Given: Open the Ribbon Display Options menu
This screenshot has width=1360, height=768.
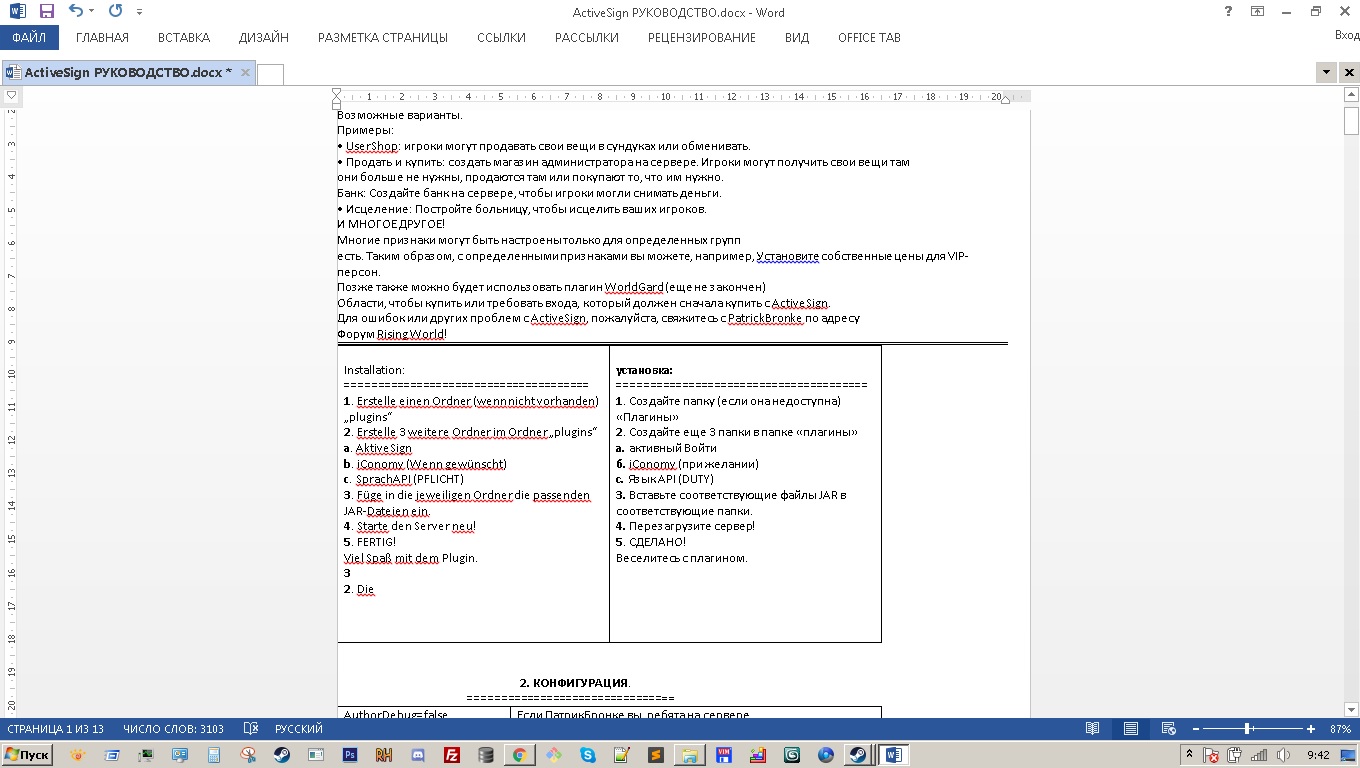Looking at the screenshot, I should (1257, 12).
